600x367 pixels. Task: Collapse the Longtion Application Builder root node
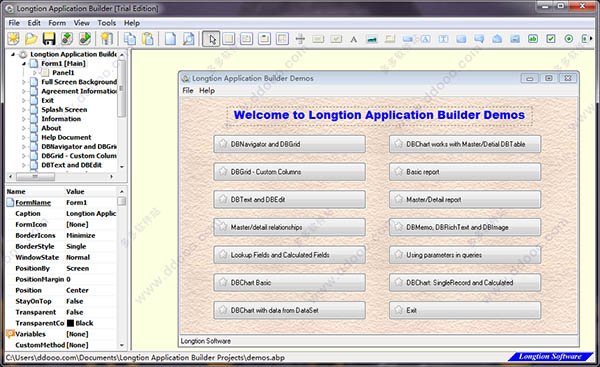point(13,54)
